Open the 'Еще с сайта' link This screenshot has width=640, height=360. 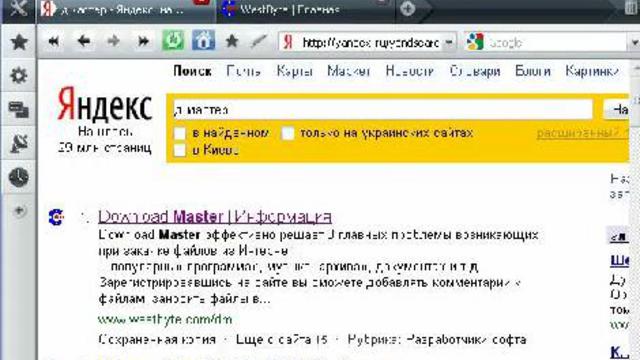(282, 340)
